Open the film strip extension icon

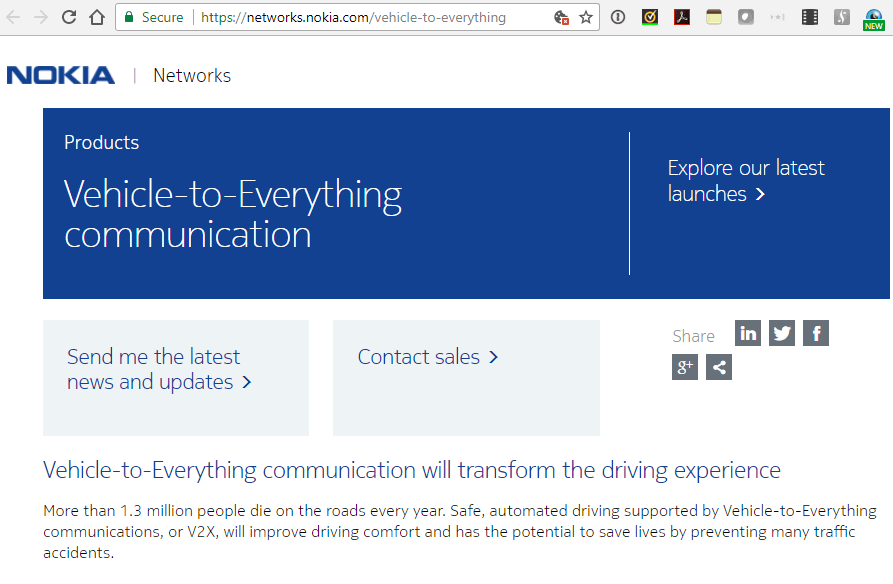(x=809, y=17)
